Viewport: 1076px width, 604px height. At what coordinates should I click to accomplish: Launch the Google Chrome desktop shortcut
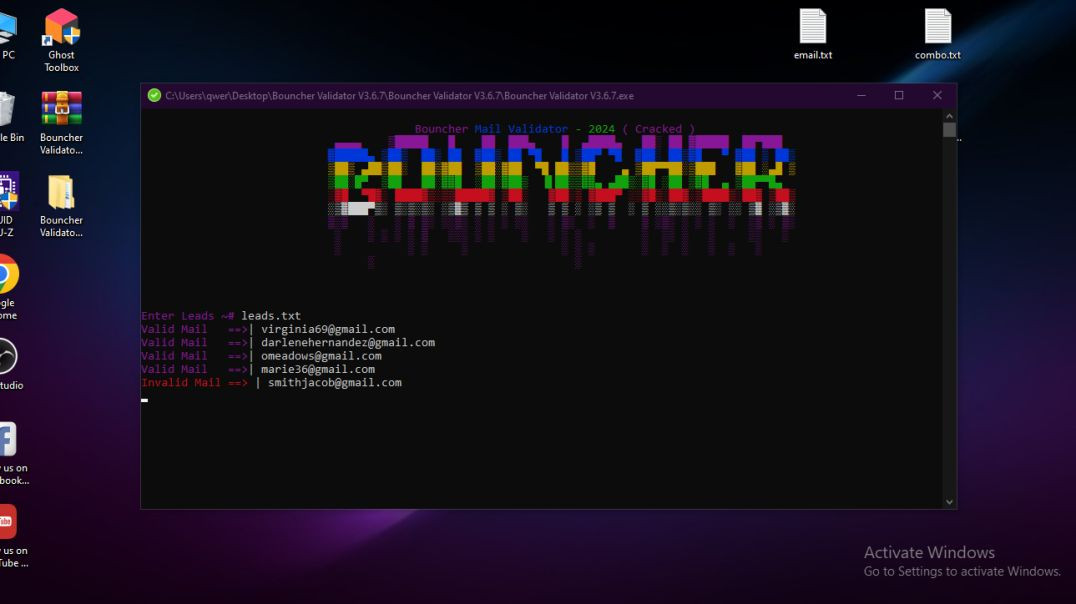[x=8, y=288]
